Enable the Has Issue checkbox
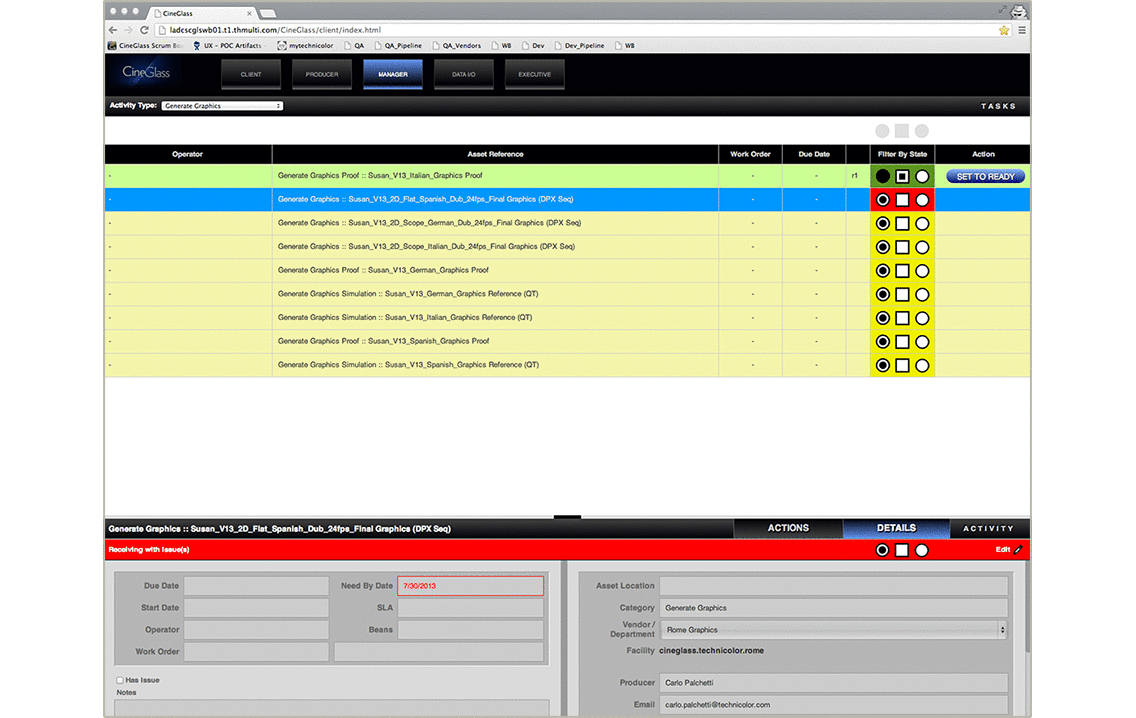Viewport: 1136px width, 718px height. [120, 680]
